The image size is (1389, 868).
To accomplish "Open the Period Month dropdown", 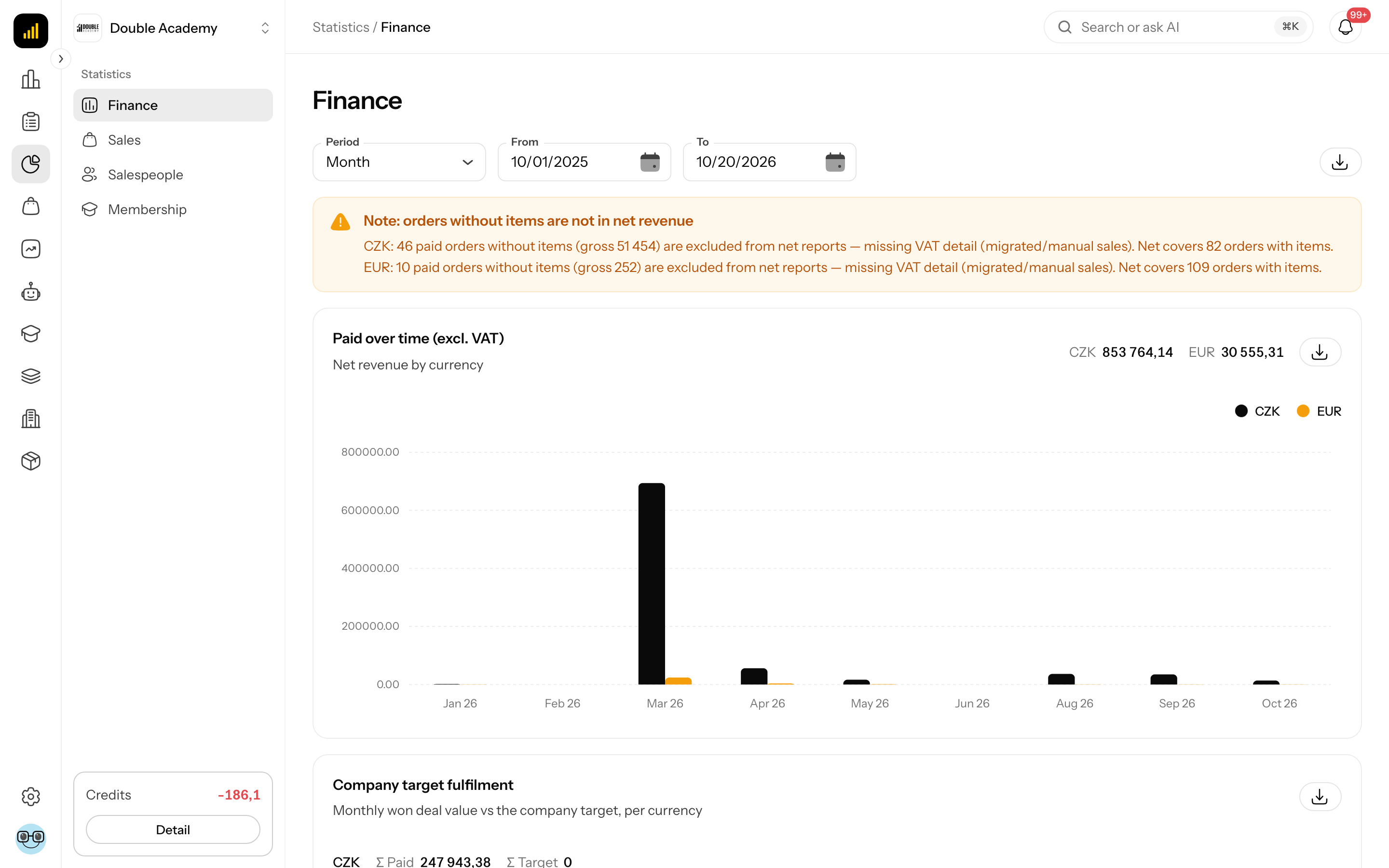I will click(399, 162).
